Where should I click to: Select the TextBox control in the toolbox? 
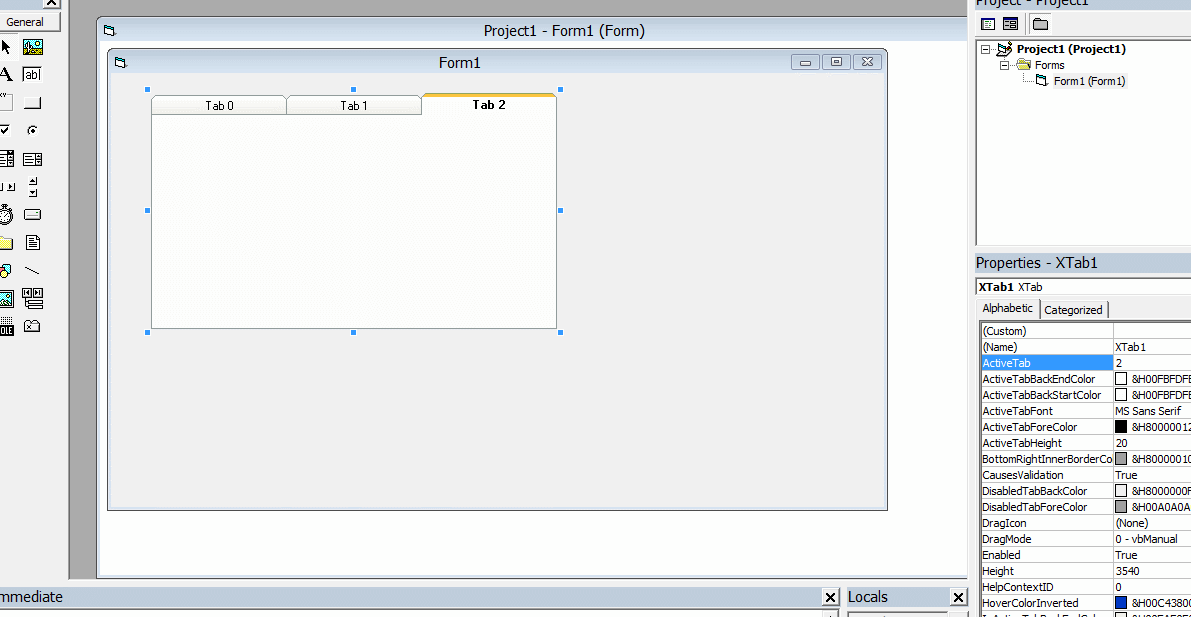point(31,75)
